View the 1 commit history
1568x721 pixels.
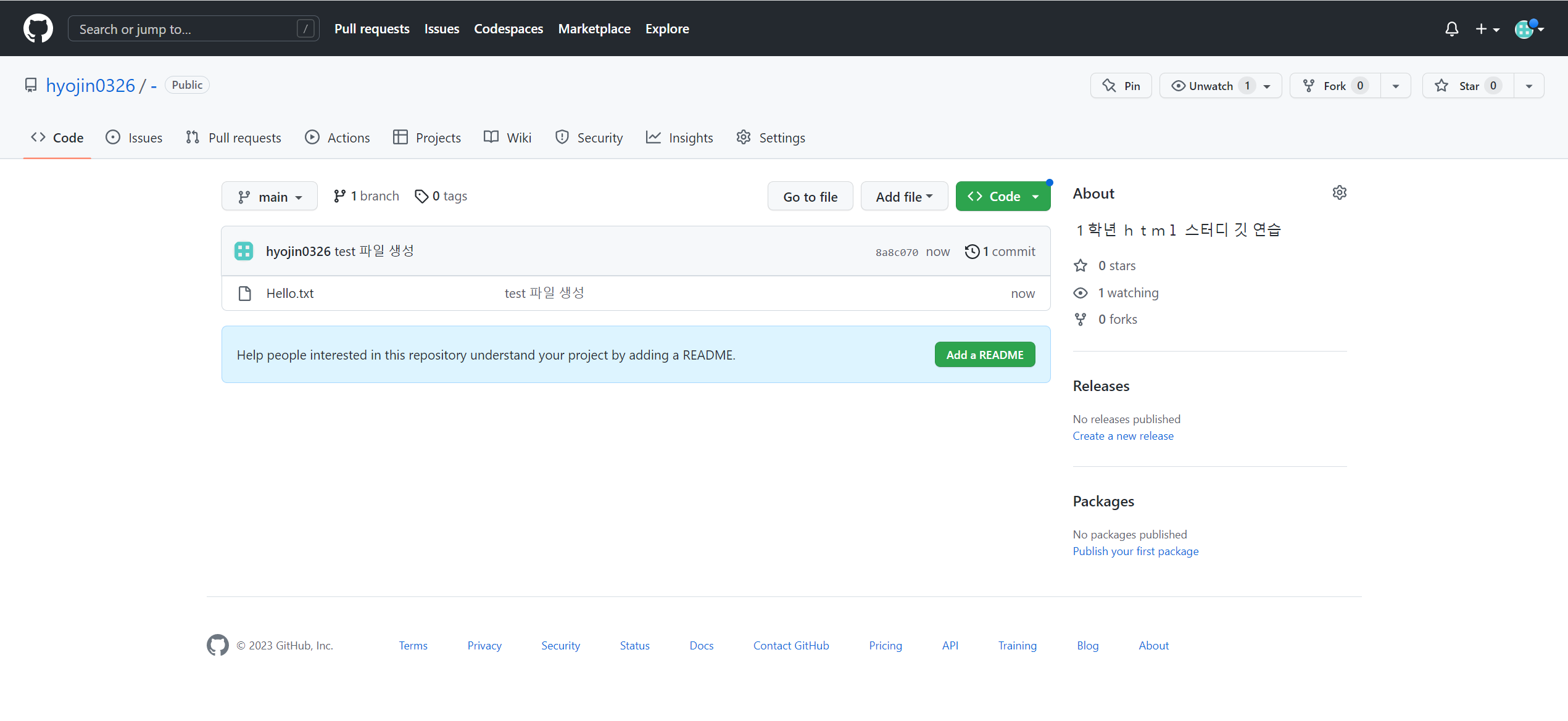[1000, 252]
